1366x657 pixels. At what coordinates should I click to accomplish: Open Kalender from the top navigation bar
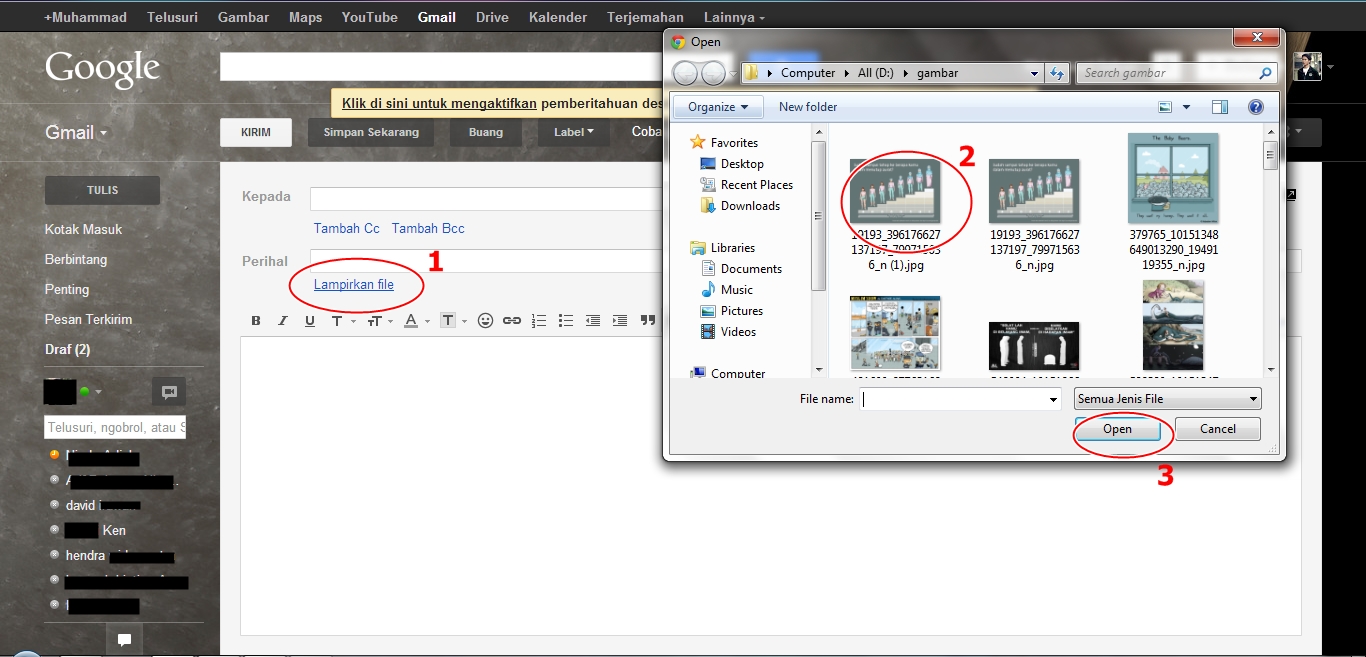(557, 16)
